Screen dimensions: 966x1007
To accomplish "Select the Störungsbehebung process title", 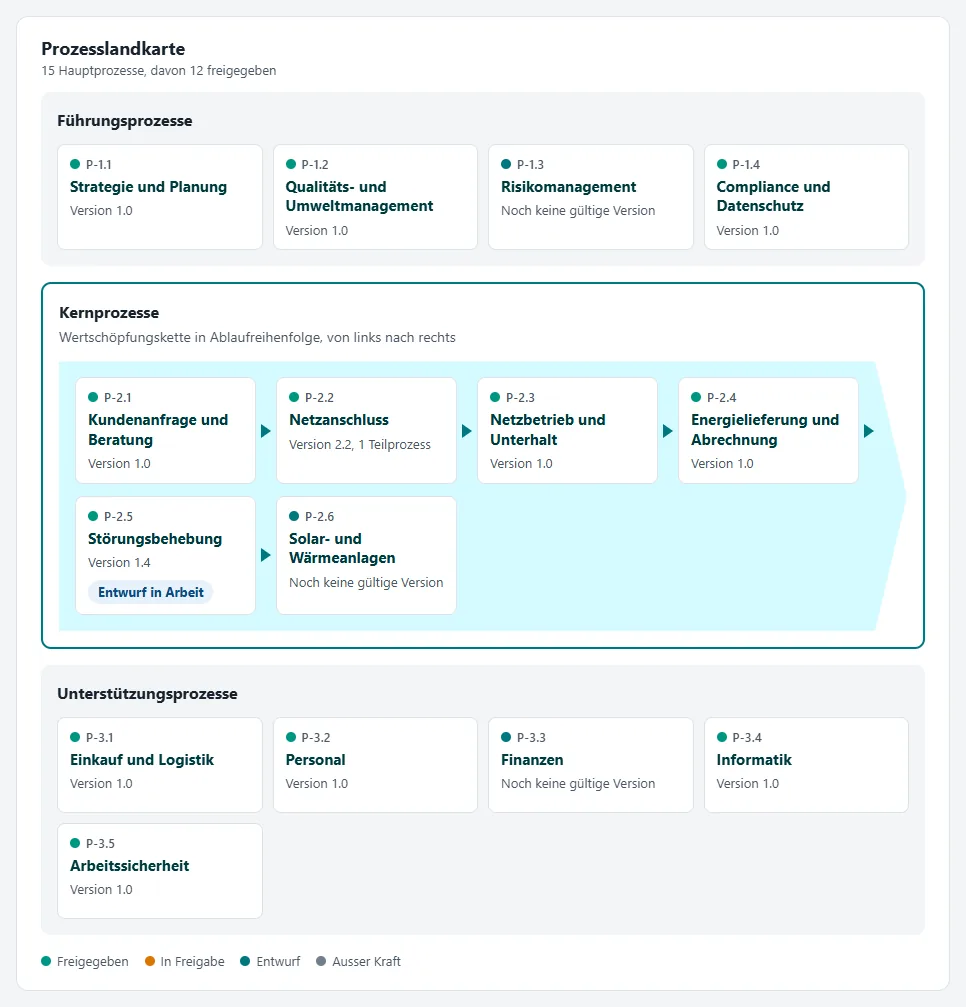I will [155, 539].
